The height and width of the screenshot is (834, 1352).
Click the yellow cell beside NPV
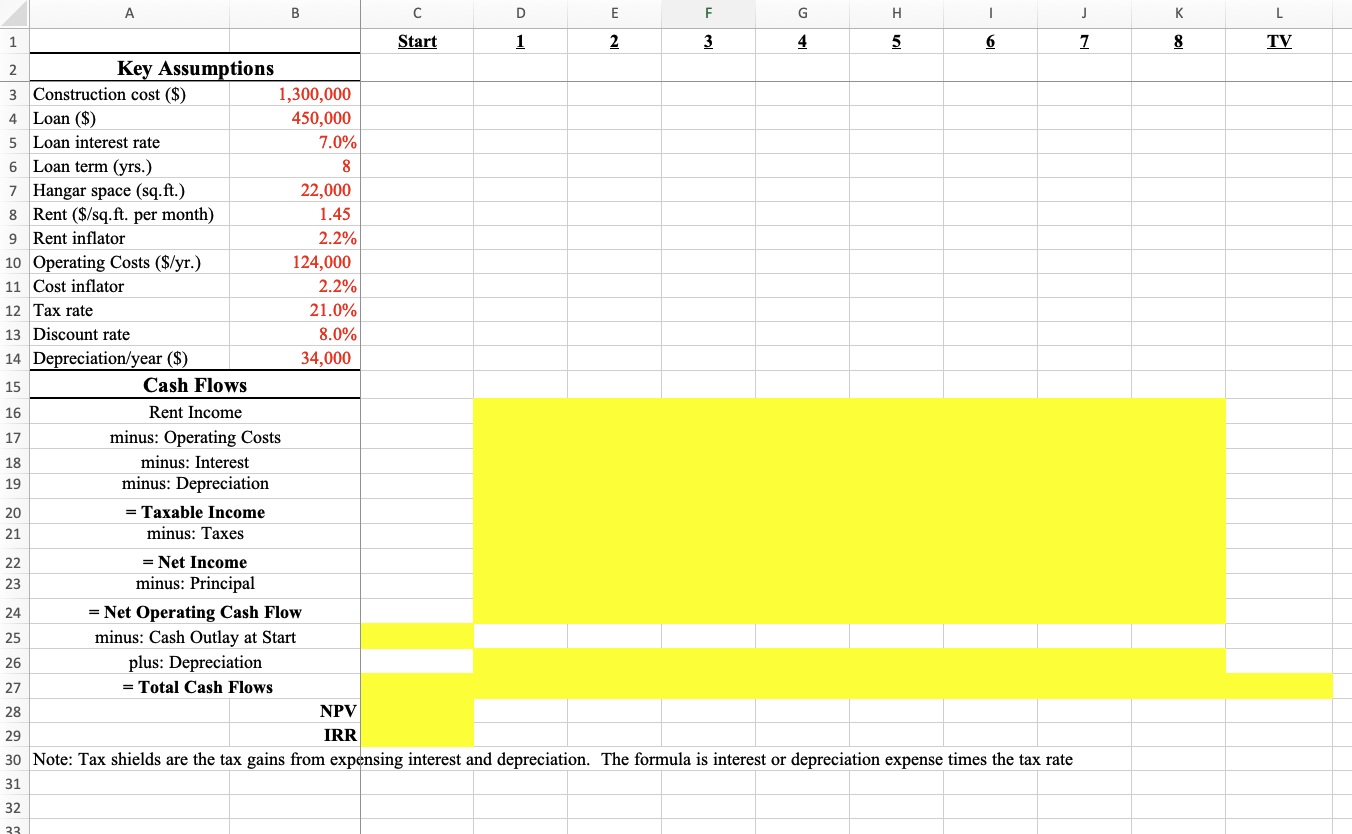[x=417, y=711]
